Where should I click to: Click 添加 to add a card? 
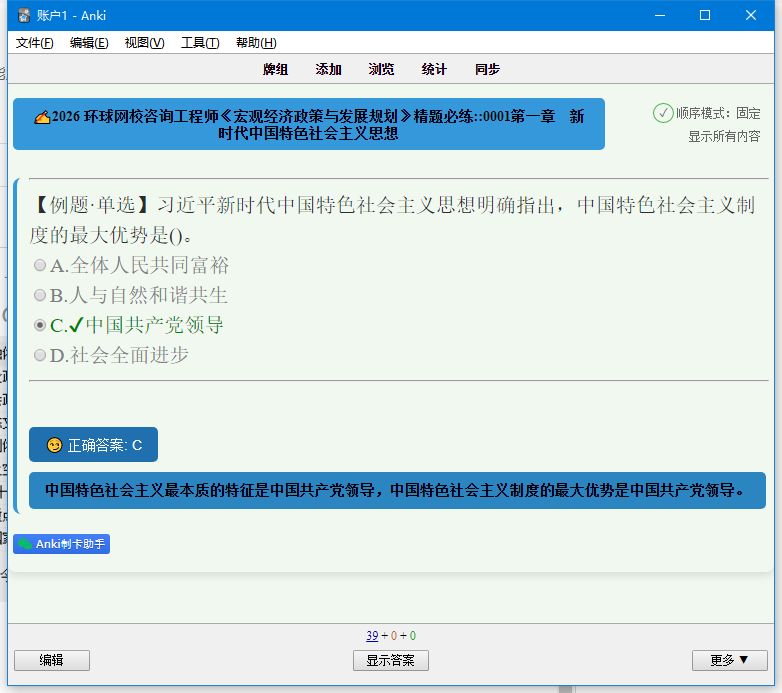coord(328,69)
